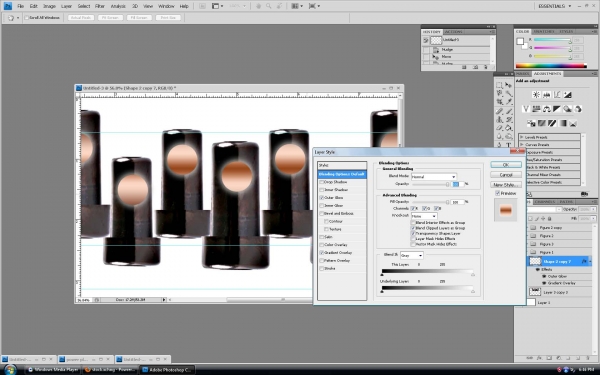Add a Photo Filter adjustment
Viewport: 600px width, 375px height.
(x=567, y=109)
